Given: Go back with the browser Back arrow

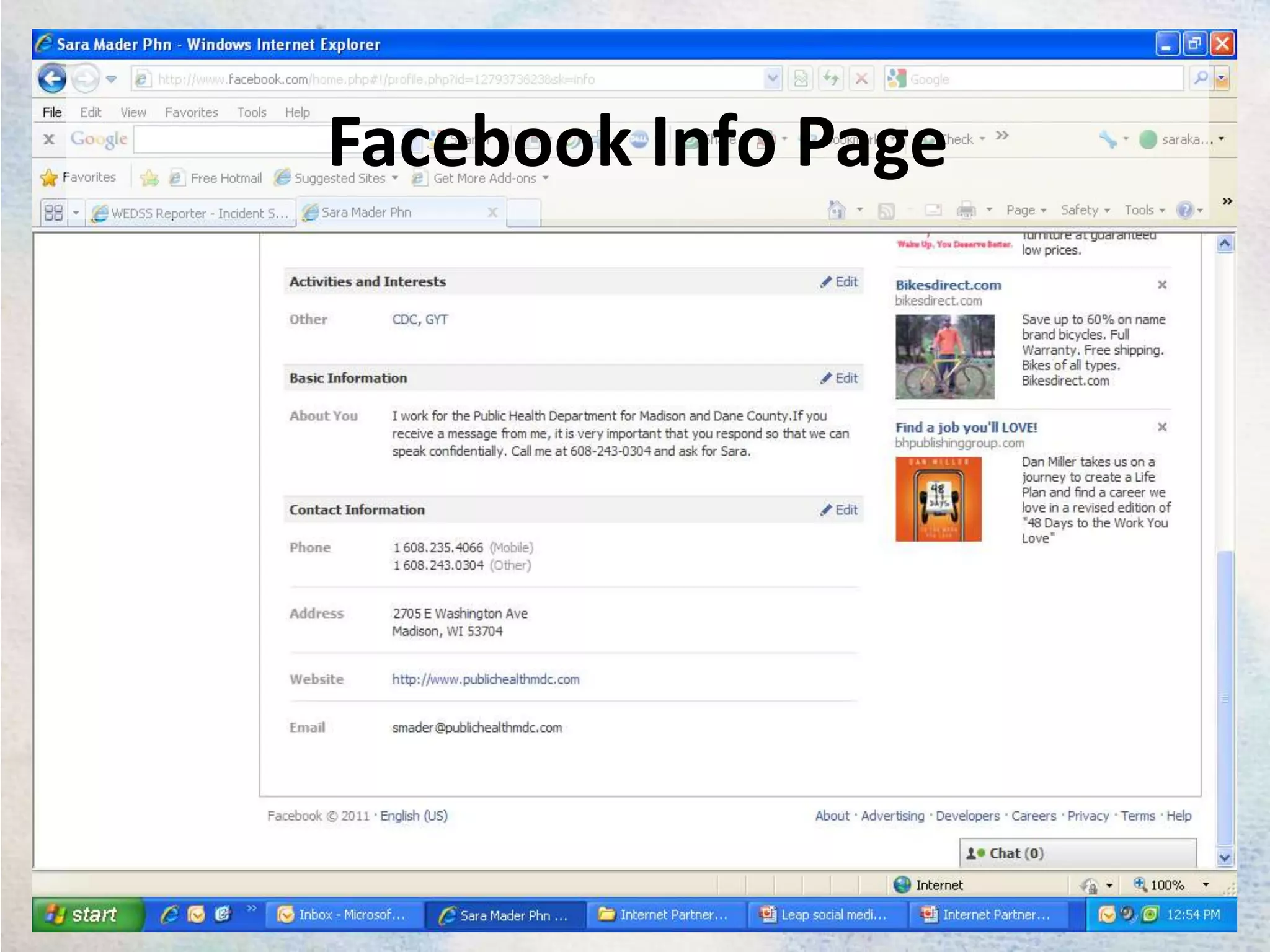Looking at the screenshot, I should pyautogui.click(x=52, y=79).
